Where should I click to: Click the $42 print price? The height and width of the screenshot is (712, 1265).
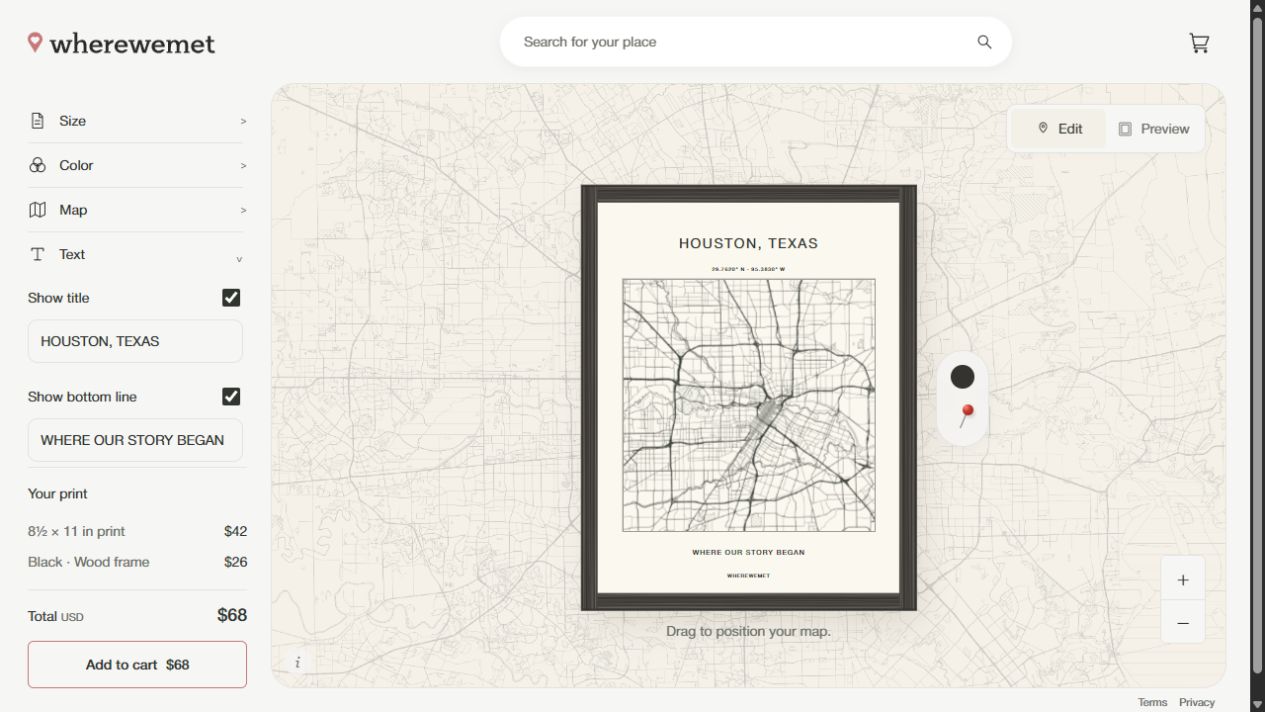tap(235, 531)
